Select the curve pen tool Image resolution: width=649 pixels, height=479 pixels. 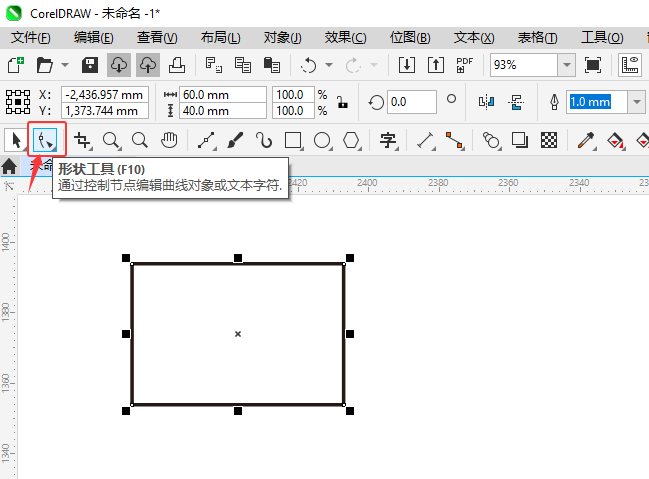coord(264,140)
